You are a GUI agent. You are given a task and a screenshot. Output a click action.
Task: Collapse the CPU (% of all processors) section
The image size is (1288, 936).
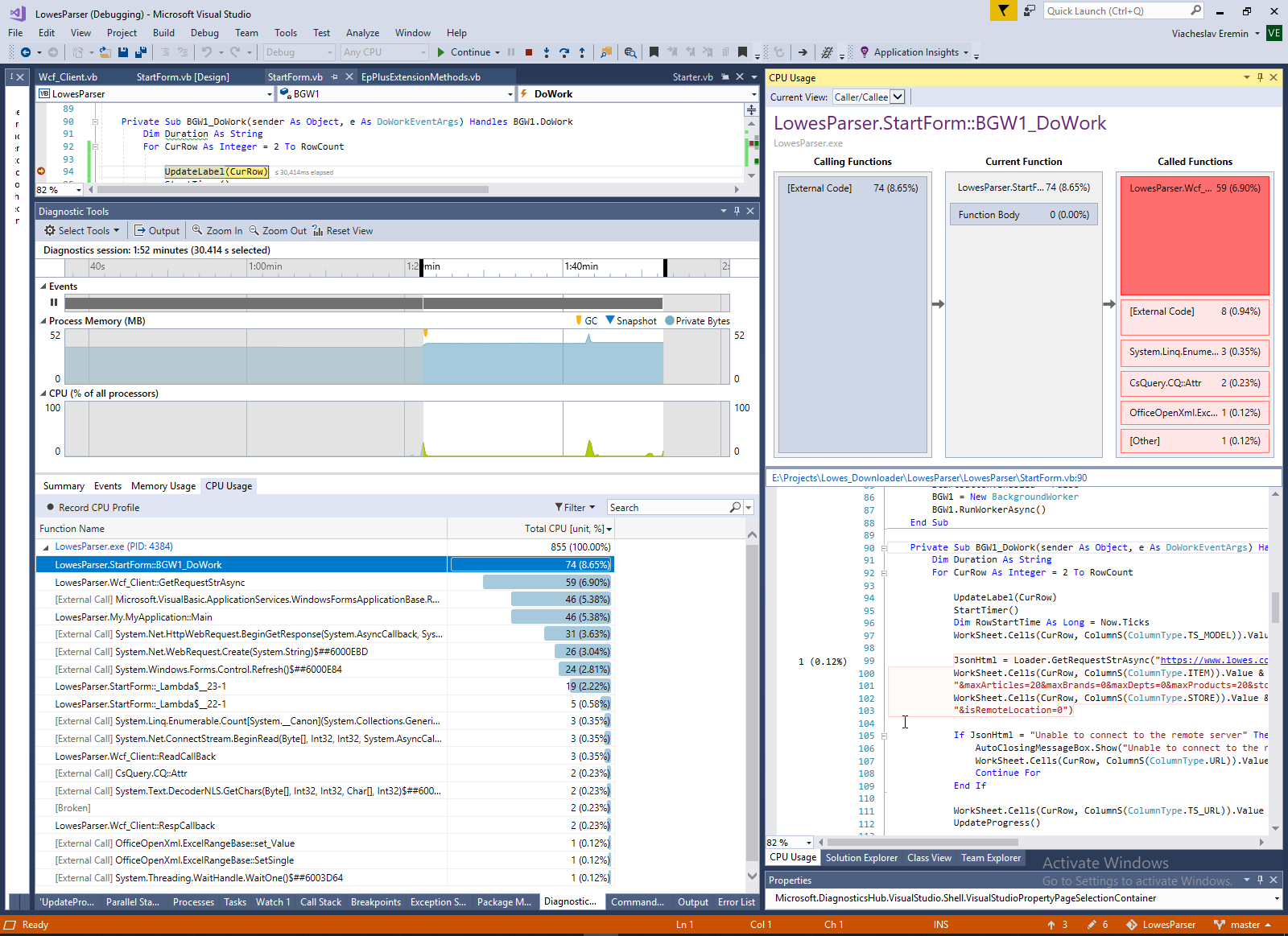pyautogui.click(x=43, y=394)
